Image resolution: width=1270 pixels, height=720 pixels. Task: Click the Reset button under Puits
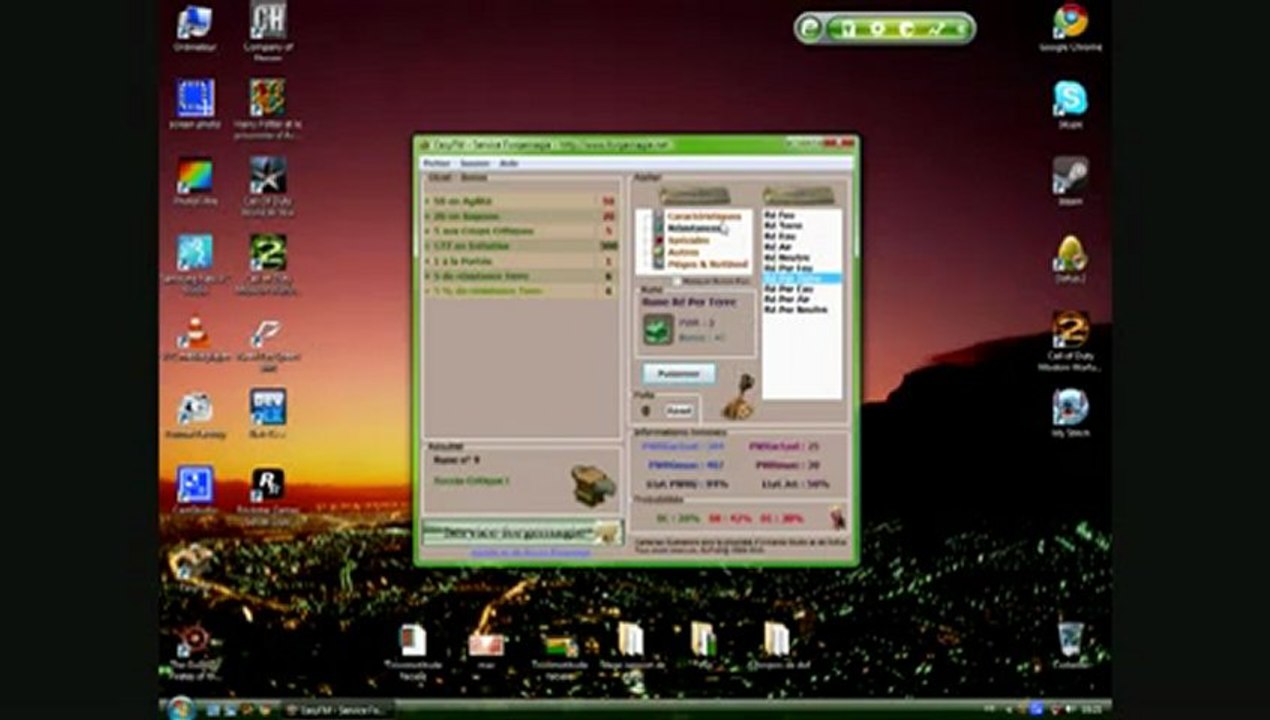pyautogui.click(x=679, y=410)
